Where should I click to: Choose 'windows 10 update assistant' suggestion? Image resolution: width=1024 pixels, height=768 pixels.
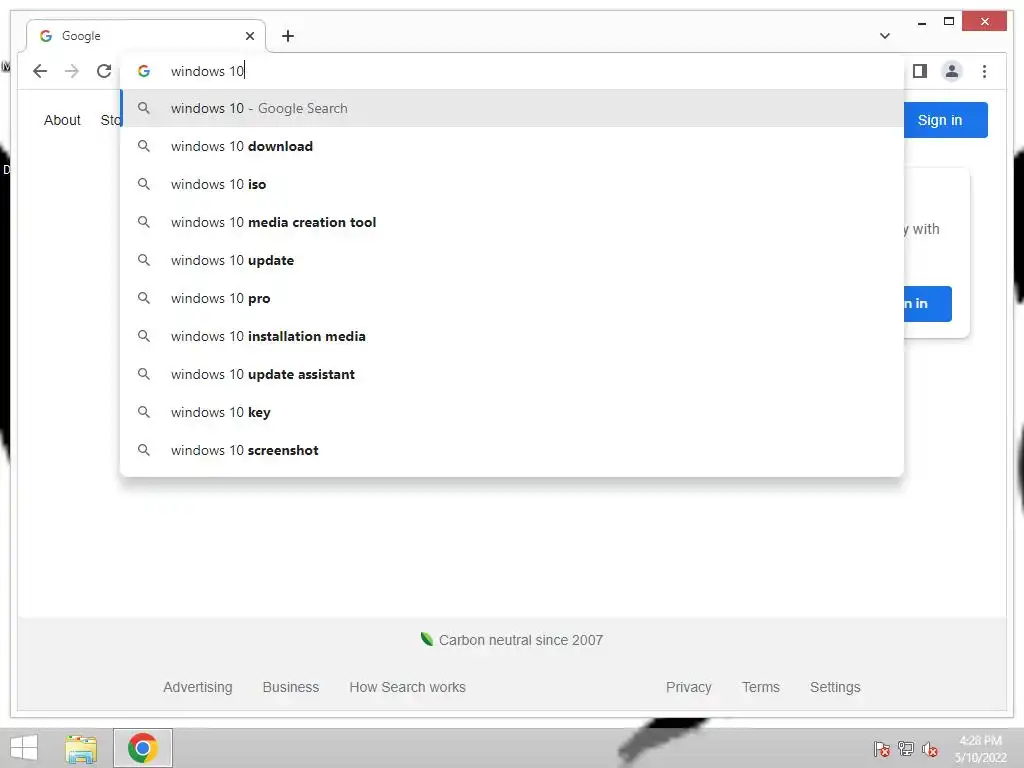(x=513, y=374)
